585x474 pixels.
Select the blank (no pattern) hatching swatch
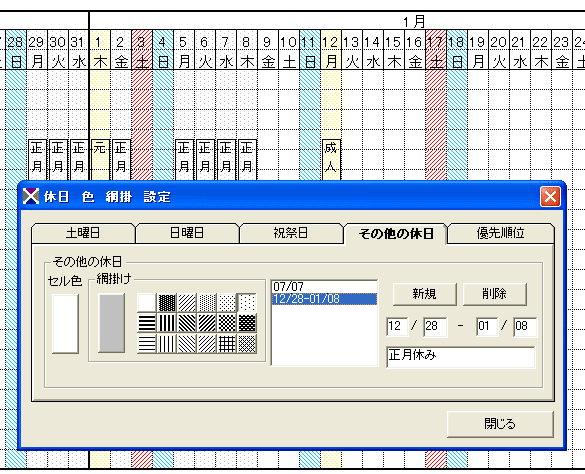147,303
